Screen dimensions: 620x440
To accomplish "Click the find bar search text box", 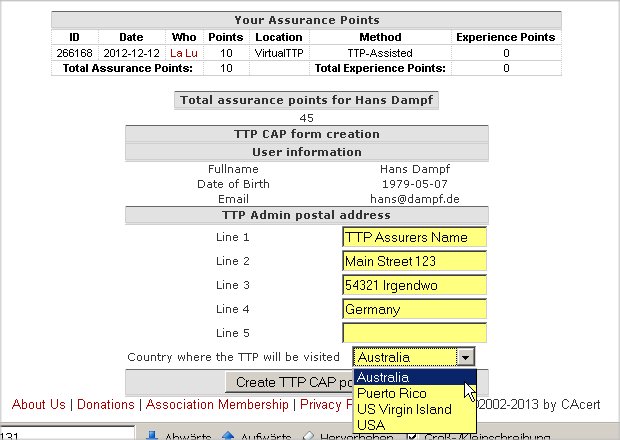I will coord(65,435).
